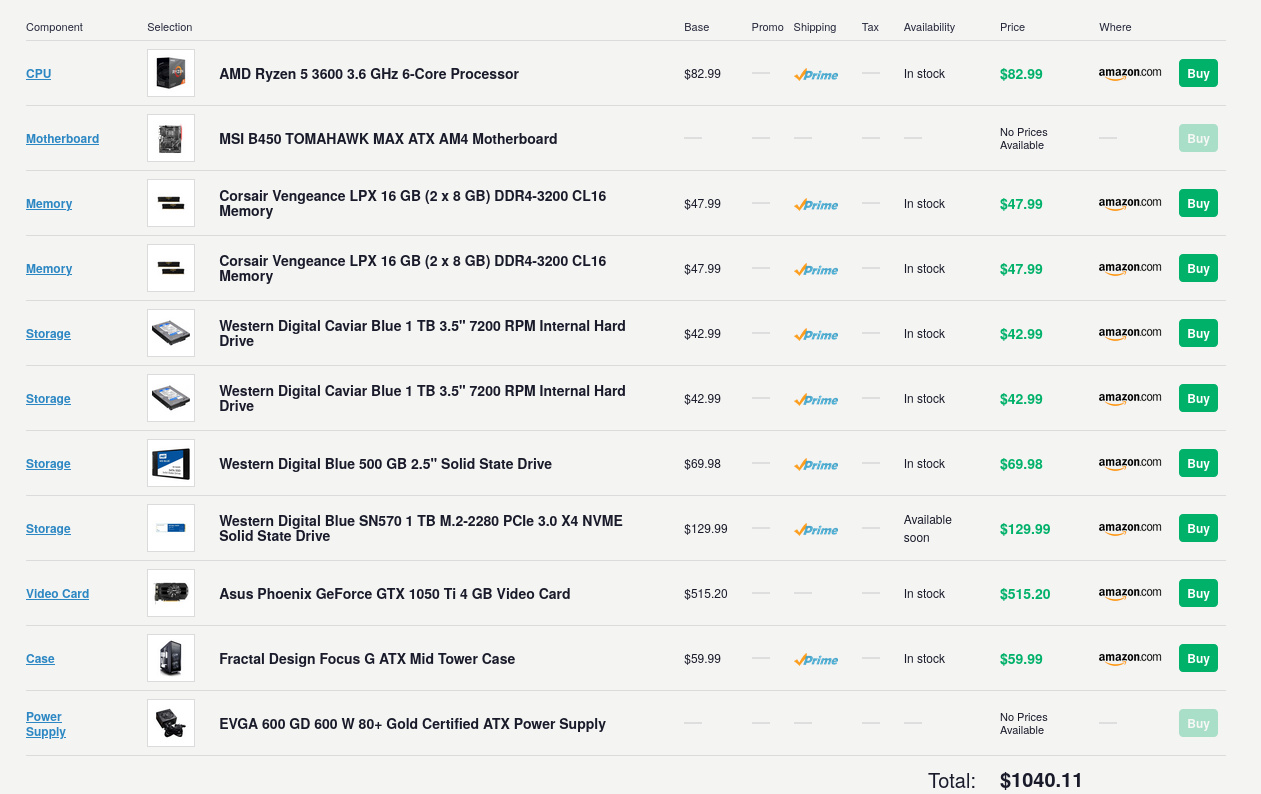Open the Storage link beside WD Blue SN570

[48, 529]
